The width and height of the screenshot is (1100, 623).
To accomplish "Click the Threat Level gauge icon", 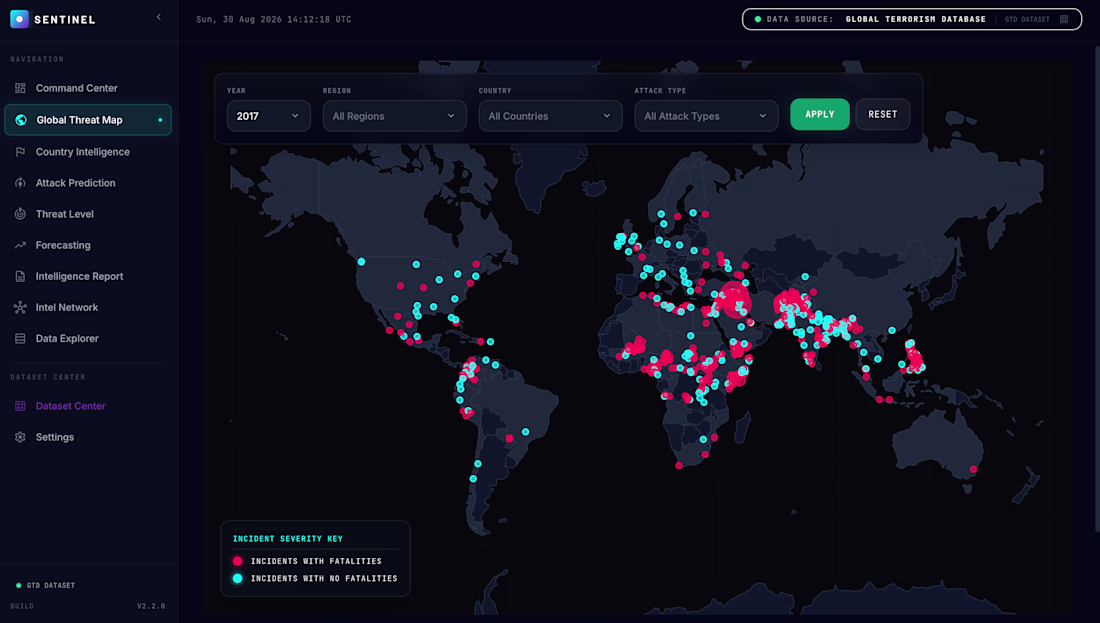I will coord(20,214).
